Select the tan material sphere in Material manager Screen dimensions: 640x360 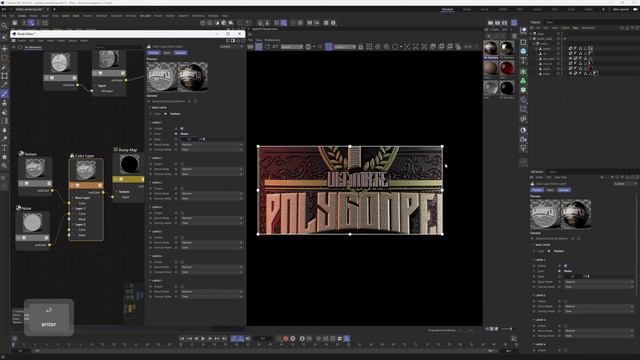(x=491, y=68)
